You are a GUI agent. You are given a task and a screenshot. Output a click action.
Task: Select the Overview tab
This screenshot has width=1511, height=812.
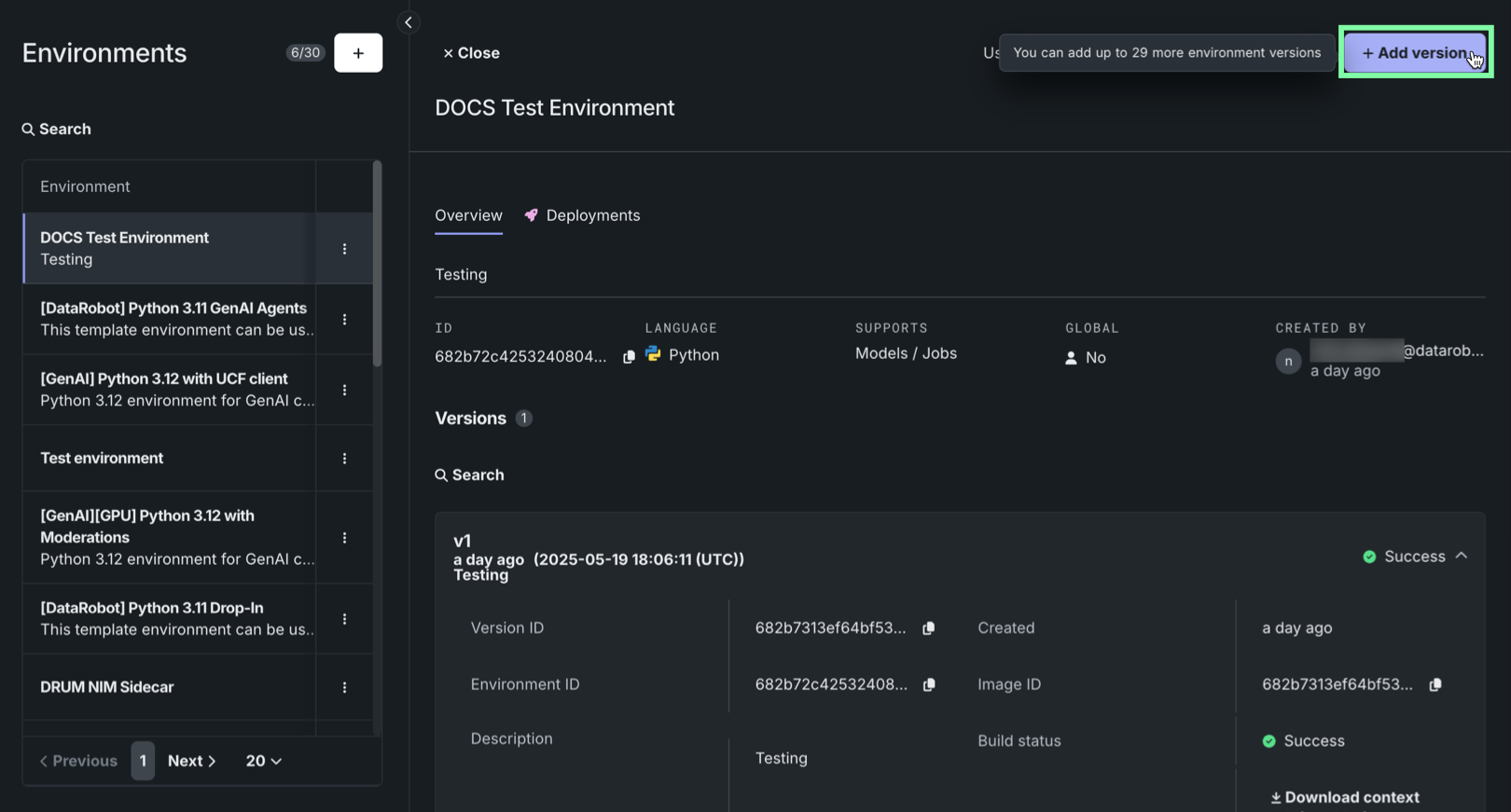(x=468, y=215)
